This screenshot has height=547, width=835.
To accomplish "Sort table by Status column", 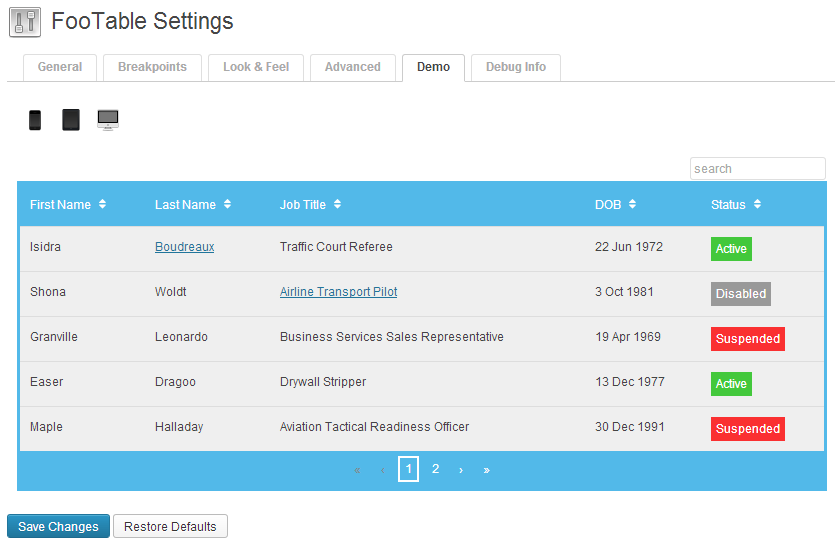I will [736, 205].
